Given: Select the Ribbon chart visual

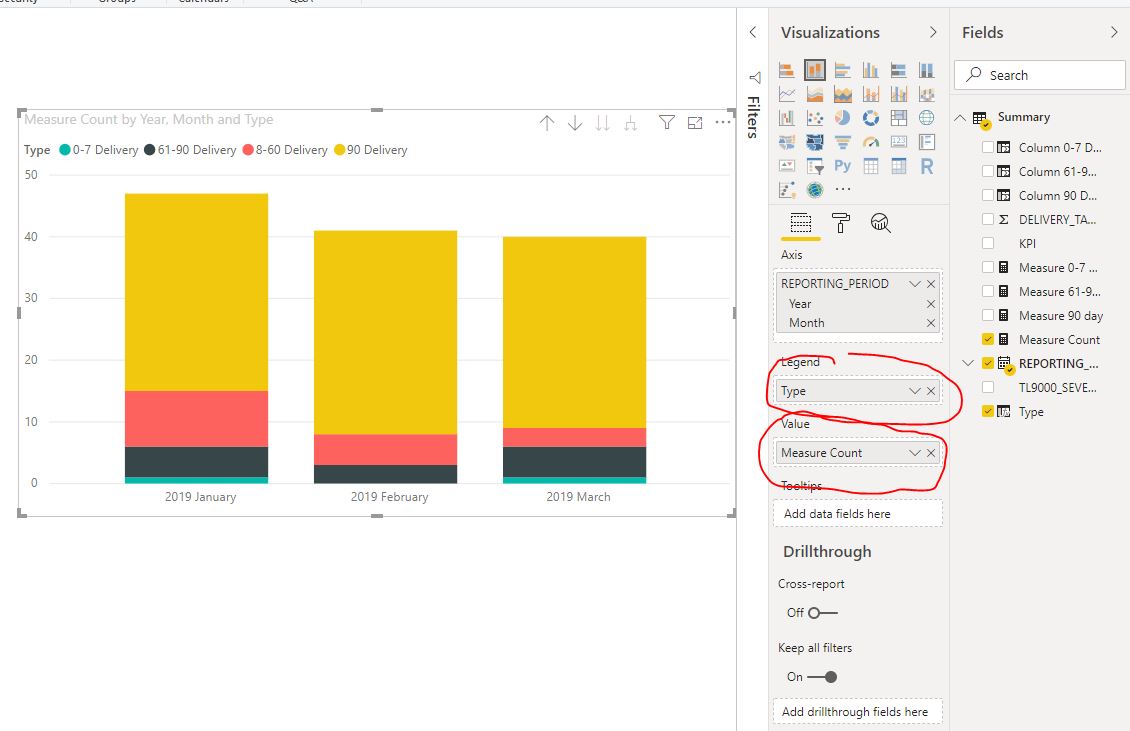Looking at the screenshot, I should point(927,94).
